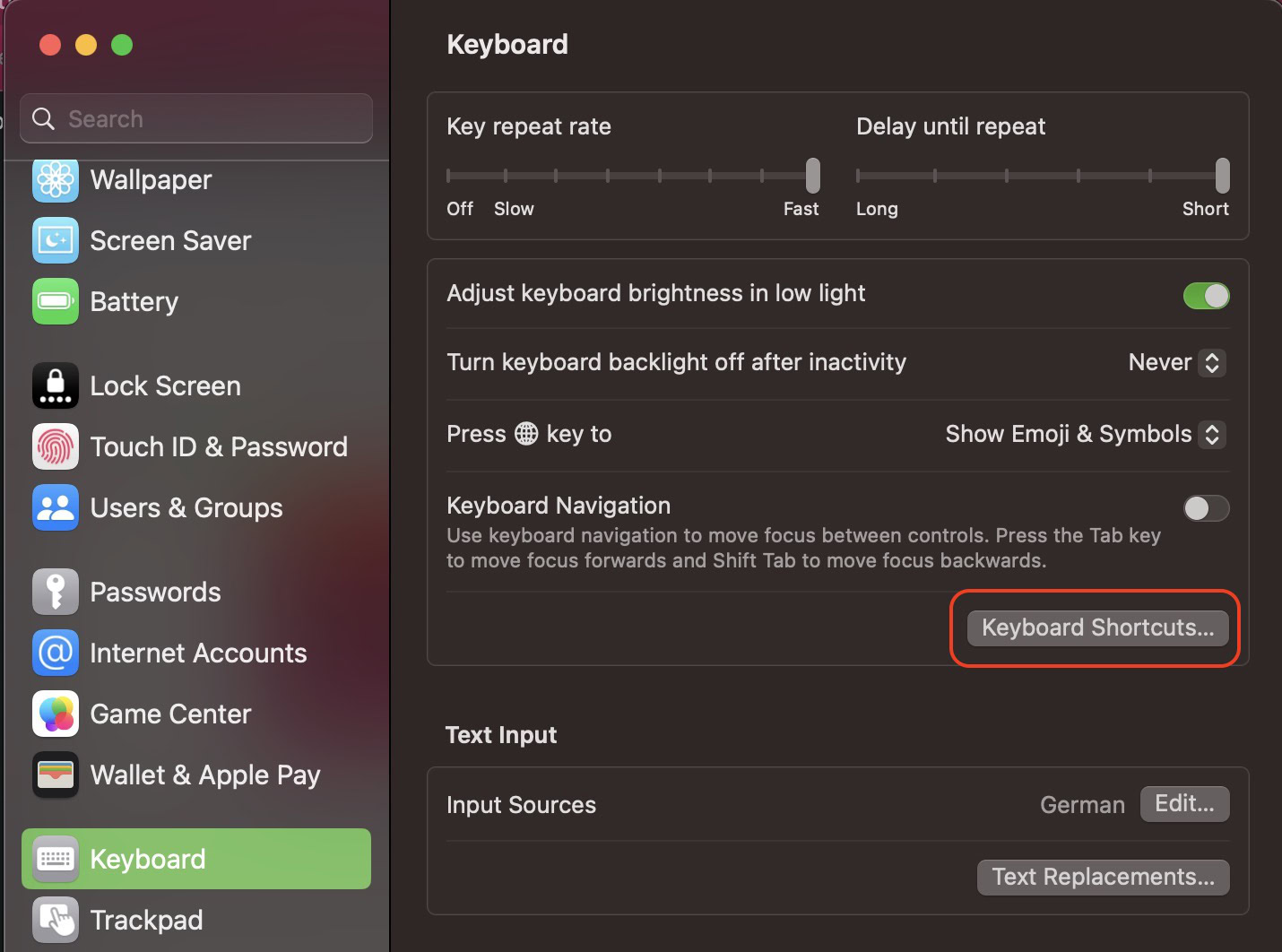This screenshot has width=1282, height=952.
Task: Open the Text Replacements… button
Action: pyautogui.click(x=1103, y=877)
